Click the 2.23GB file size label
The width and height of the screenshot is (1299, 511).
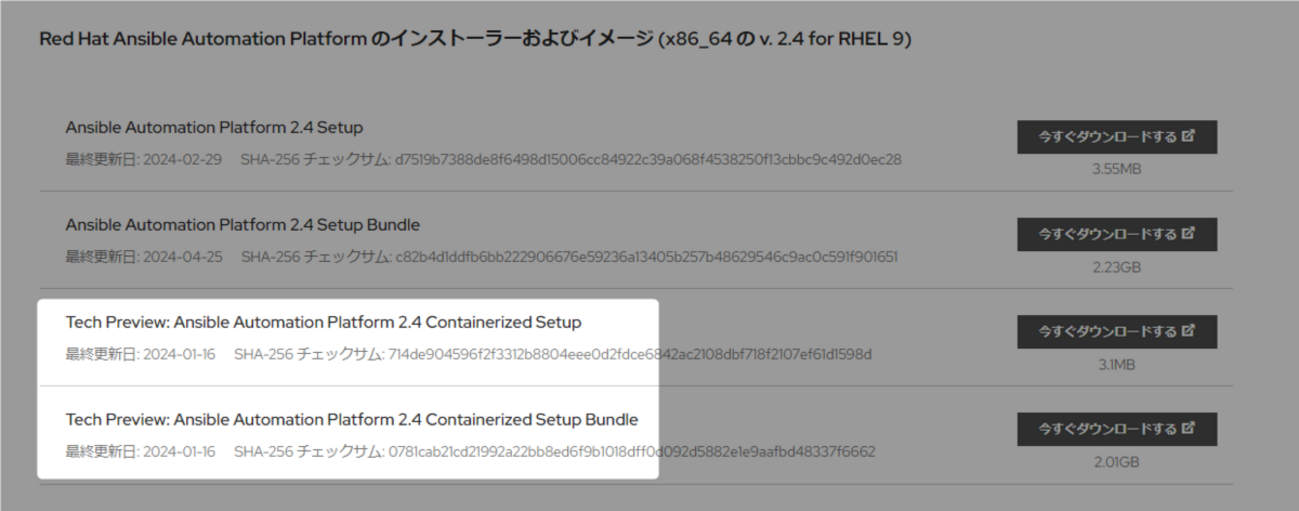pos(1116,266)
